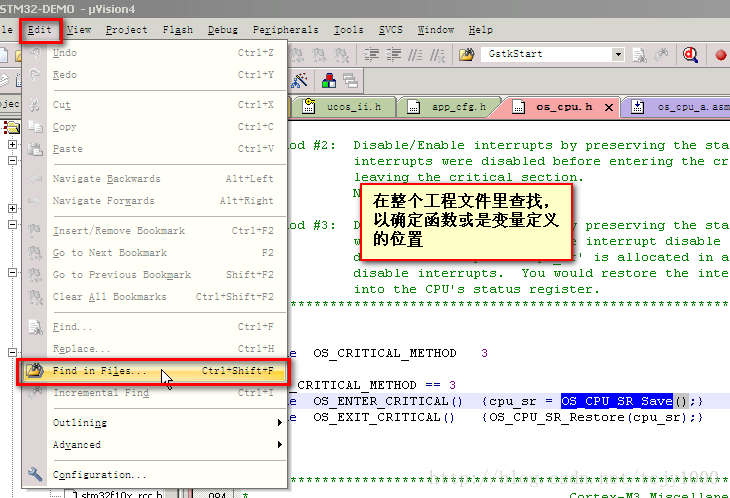The width and height of the screenshot is (730, 498).
Task: Start the debug session magnifier icon
Action: (x=690, y=55)
